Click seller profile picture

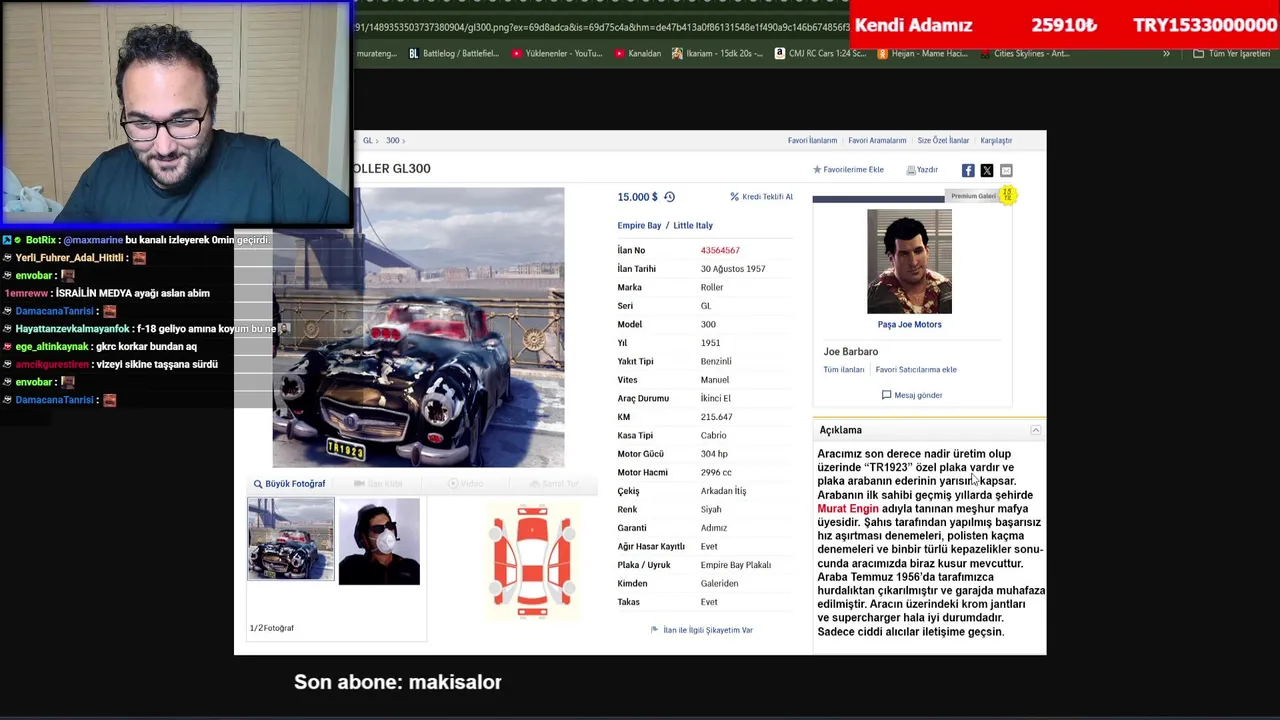[909, 261]
